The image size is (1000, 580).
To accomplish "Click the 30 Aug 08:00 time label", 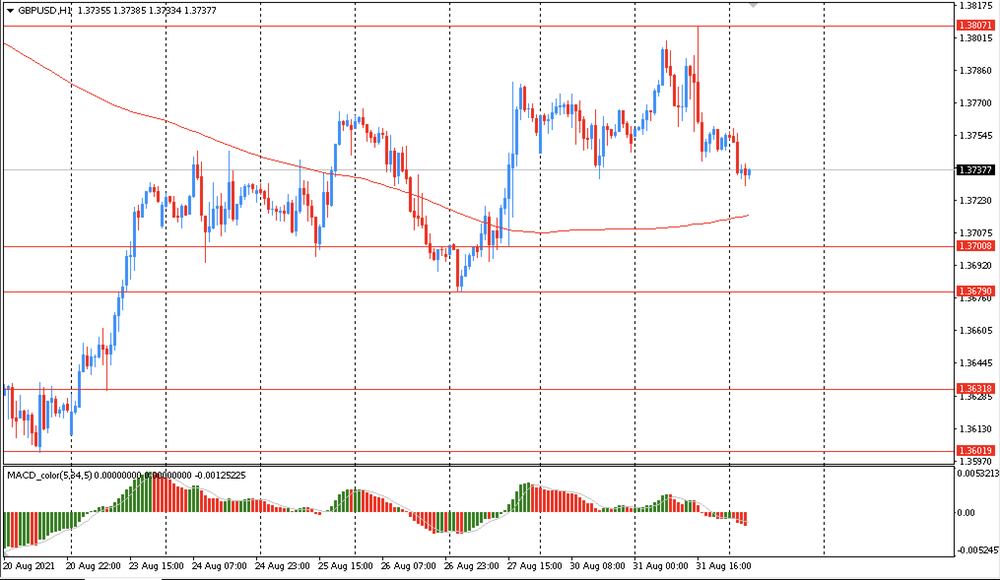I will tap(598, 566).
